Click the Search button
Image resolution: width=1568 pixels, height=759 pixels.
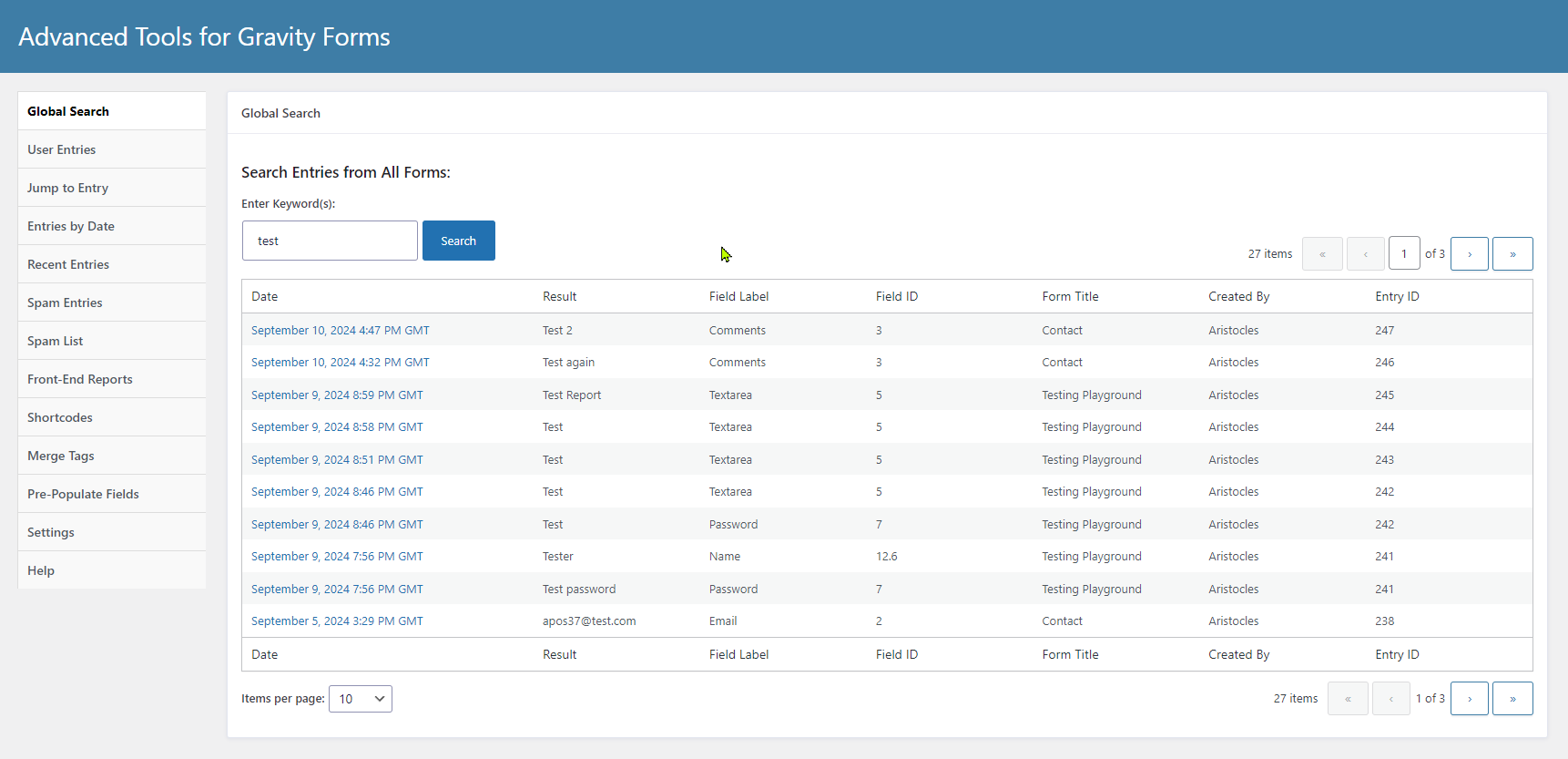[458, 241]
